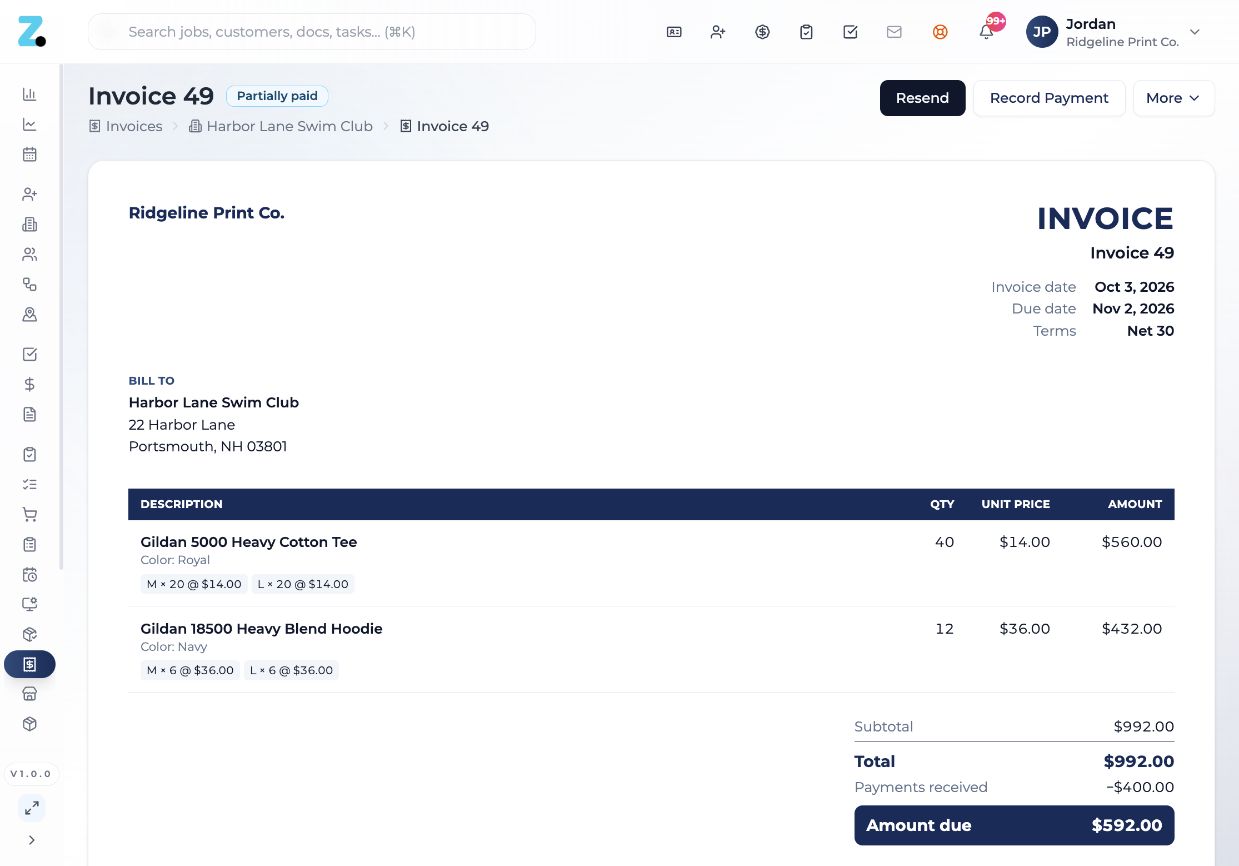
Task: Click the add customer icon in top bar
Action: coord(718,32)
